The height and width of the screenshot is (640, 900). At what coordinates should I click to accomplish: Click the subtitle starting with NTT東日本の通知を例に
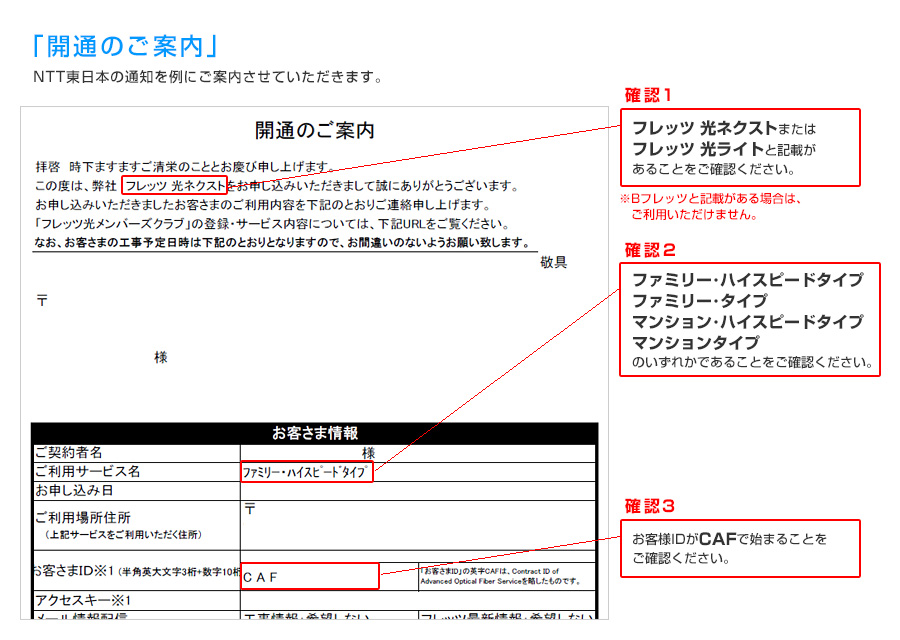click(x=208, y=77)
